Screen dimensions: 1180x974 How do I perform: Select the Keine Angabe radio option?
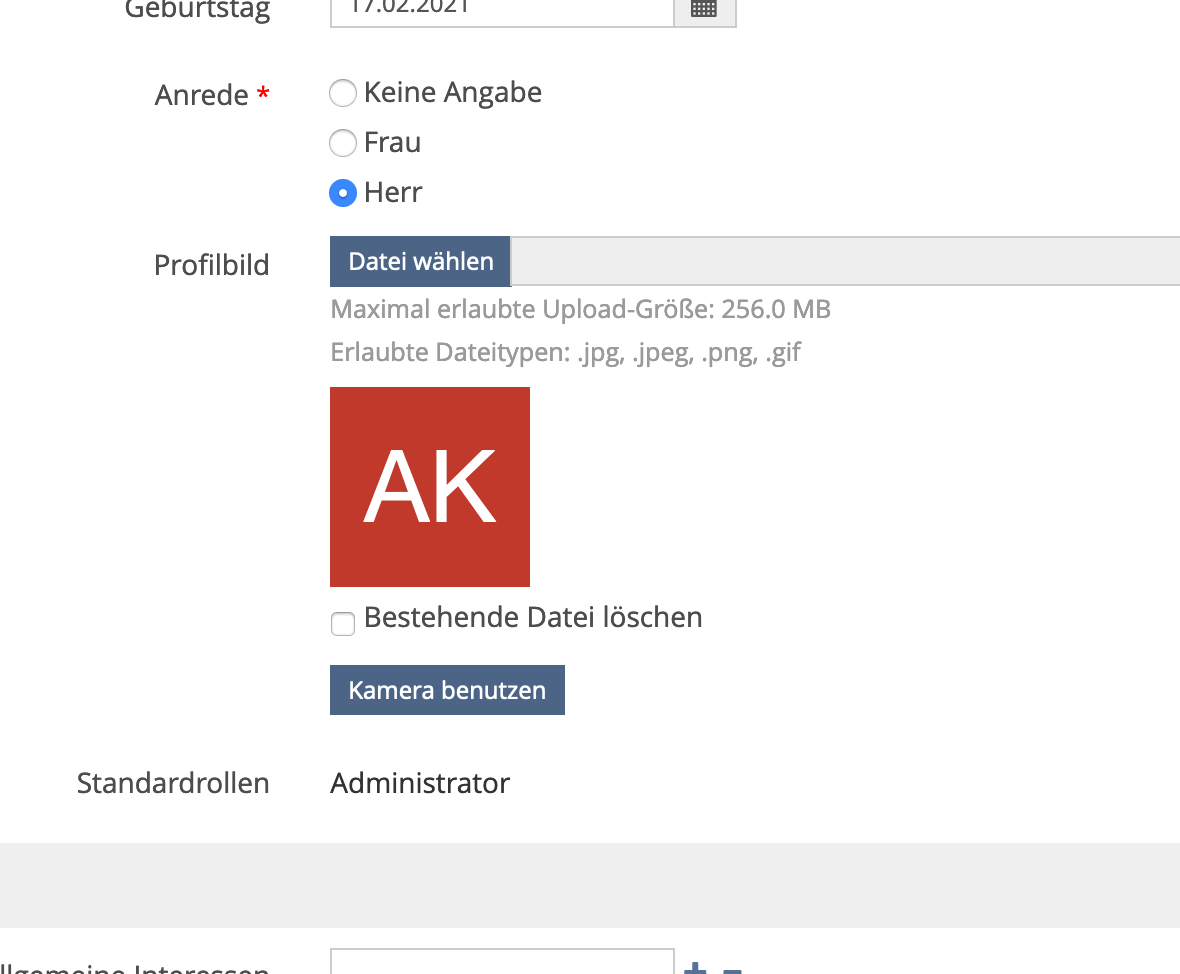(343, 94)
